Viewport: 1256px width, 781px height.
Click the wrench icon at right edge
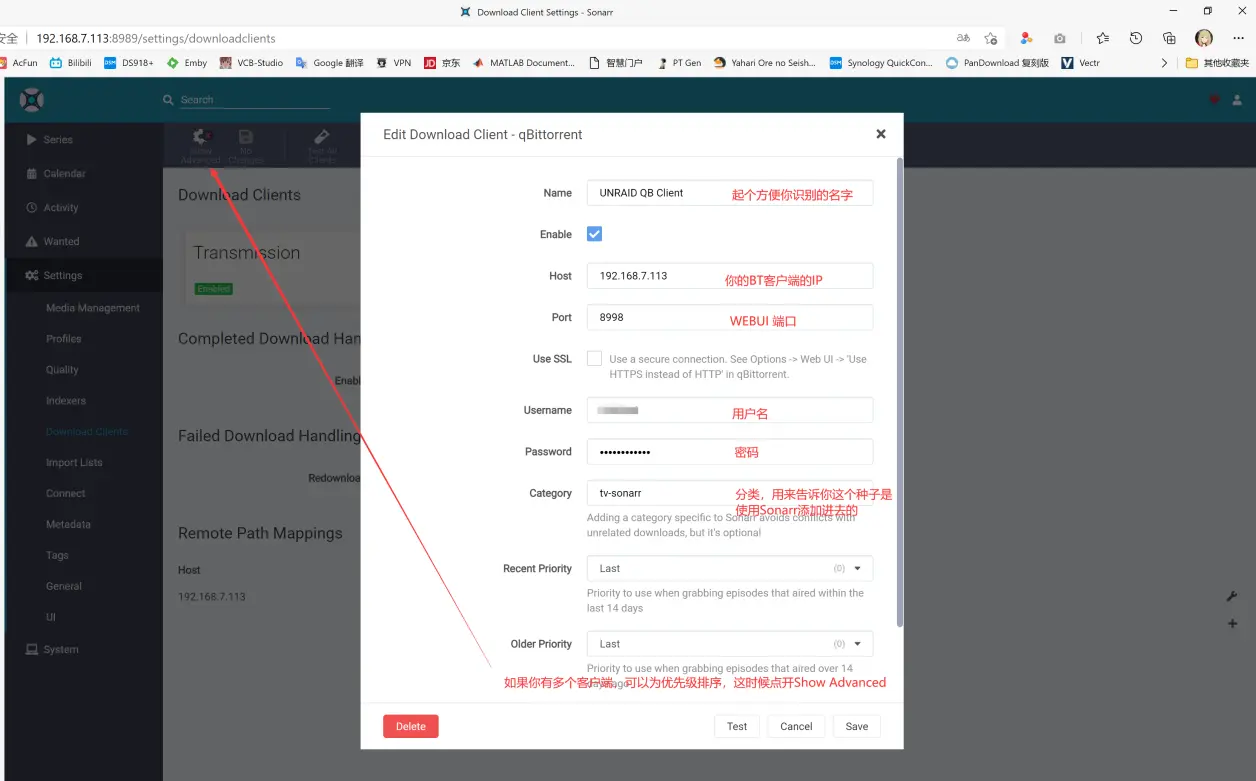(x=1232, y=596)
